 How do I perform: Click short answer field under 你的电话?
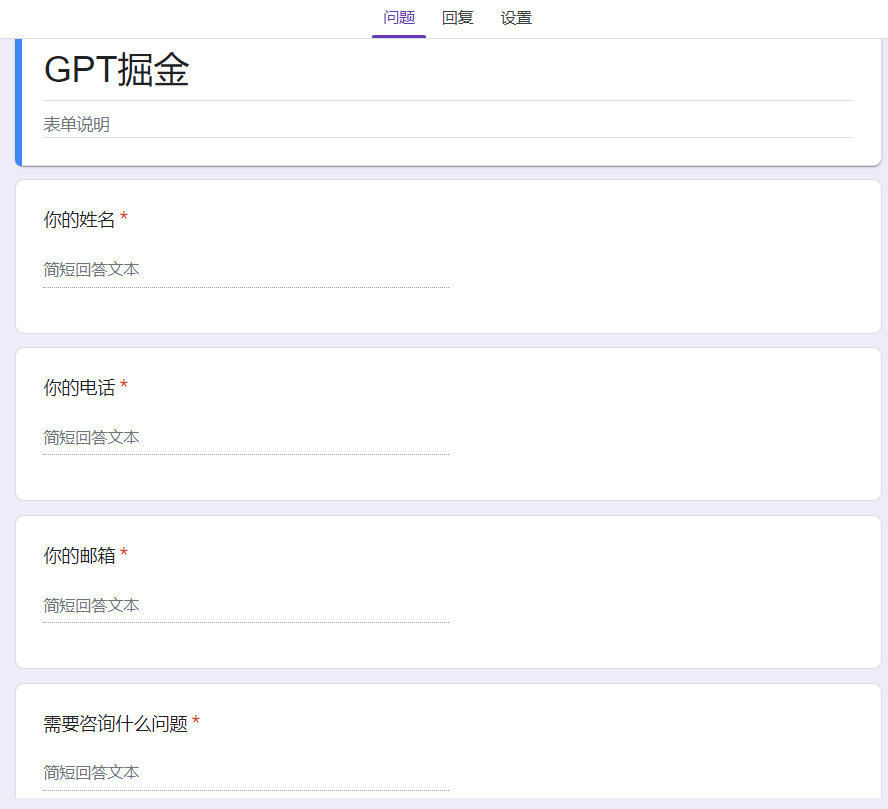pyautogui.click(x=246, y=438)
